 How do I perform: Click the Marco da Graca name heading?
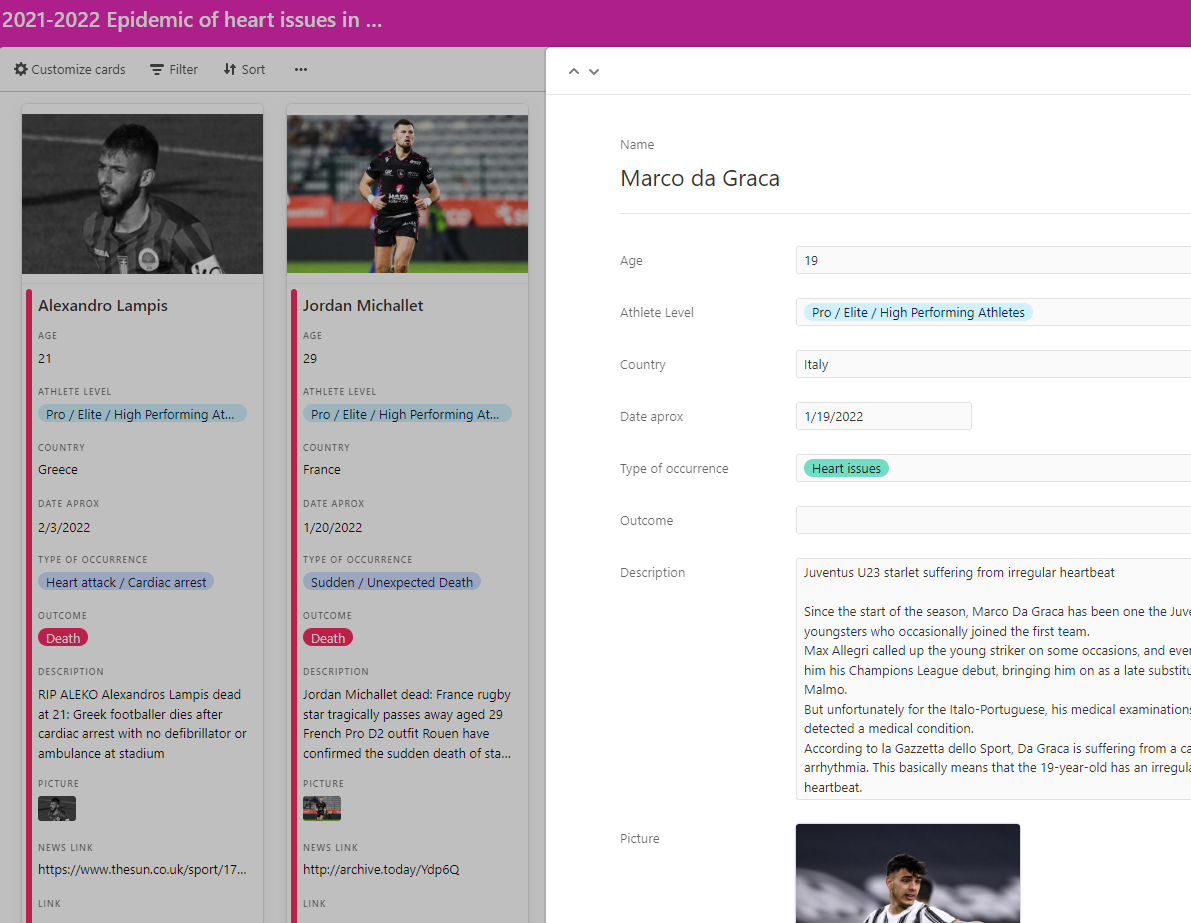700,178
